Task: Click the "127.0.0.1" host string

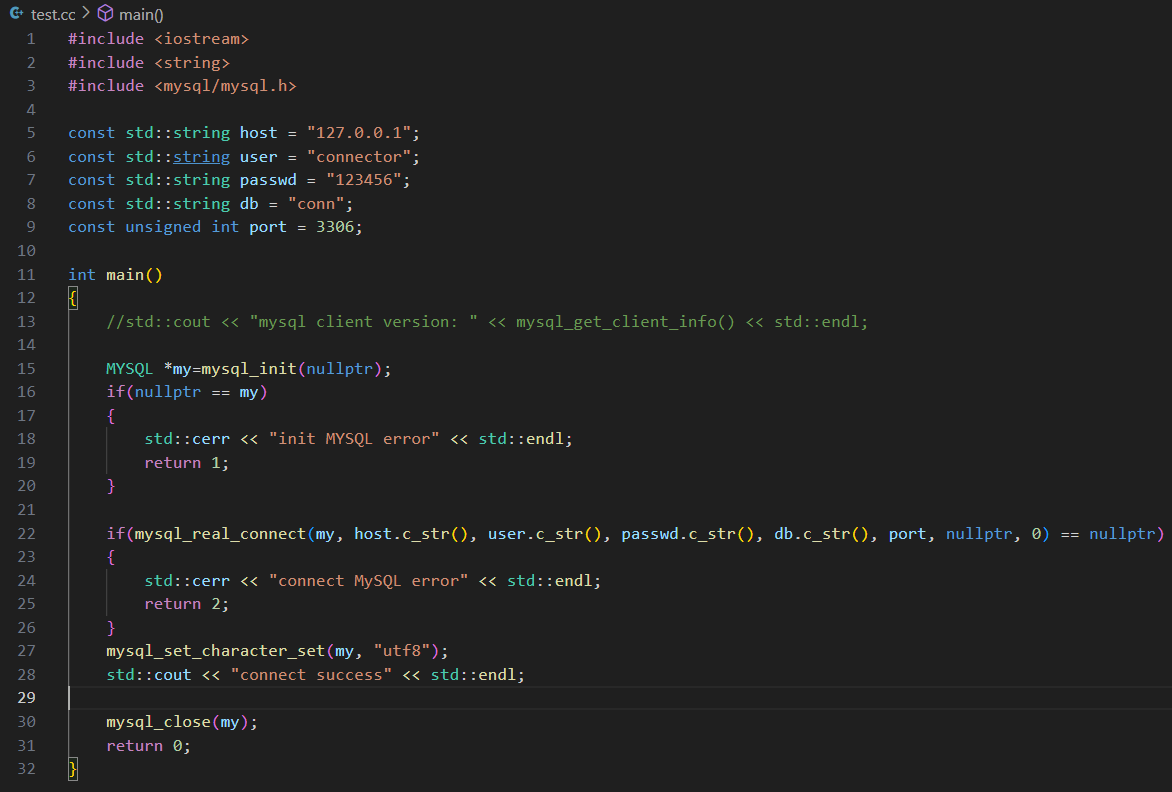Action: click(359, 133)
